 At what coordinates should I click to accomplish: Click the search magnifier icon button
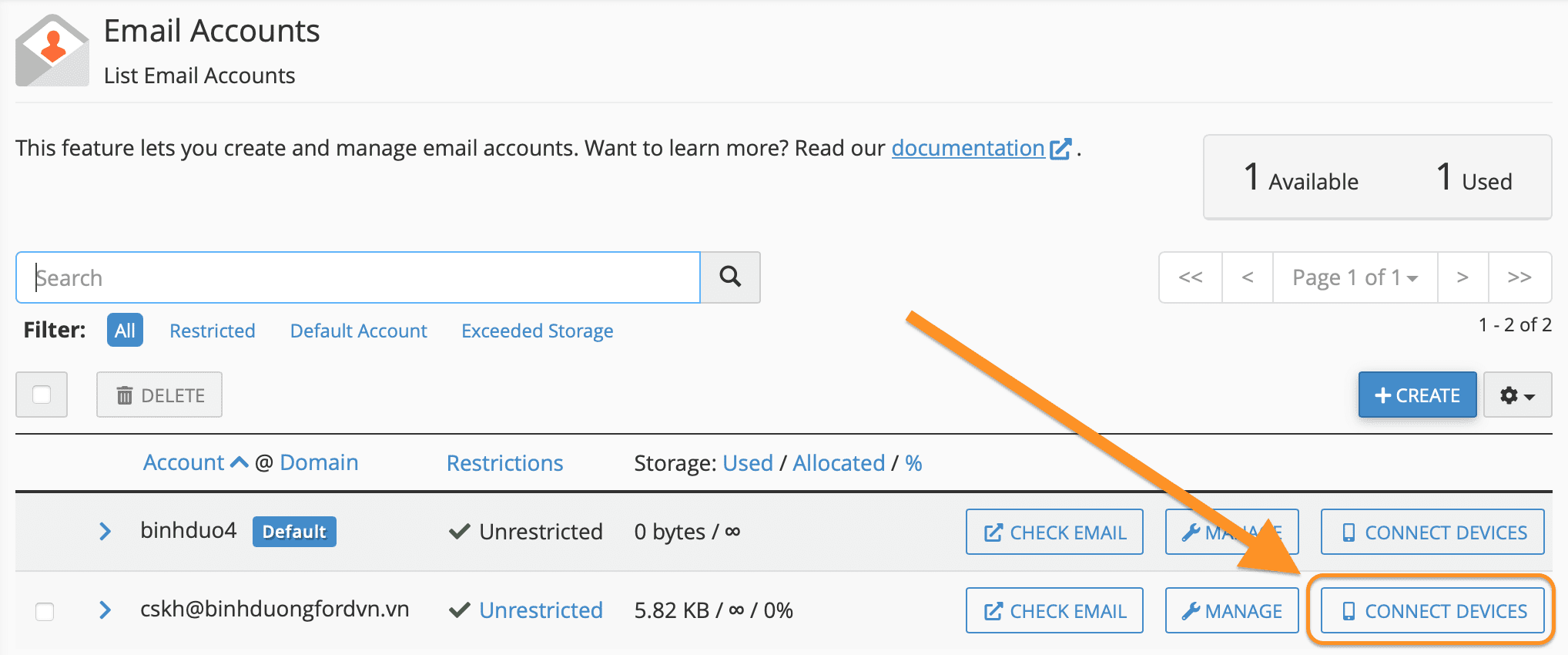pyautogui.click(x=730, y=277)
